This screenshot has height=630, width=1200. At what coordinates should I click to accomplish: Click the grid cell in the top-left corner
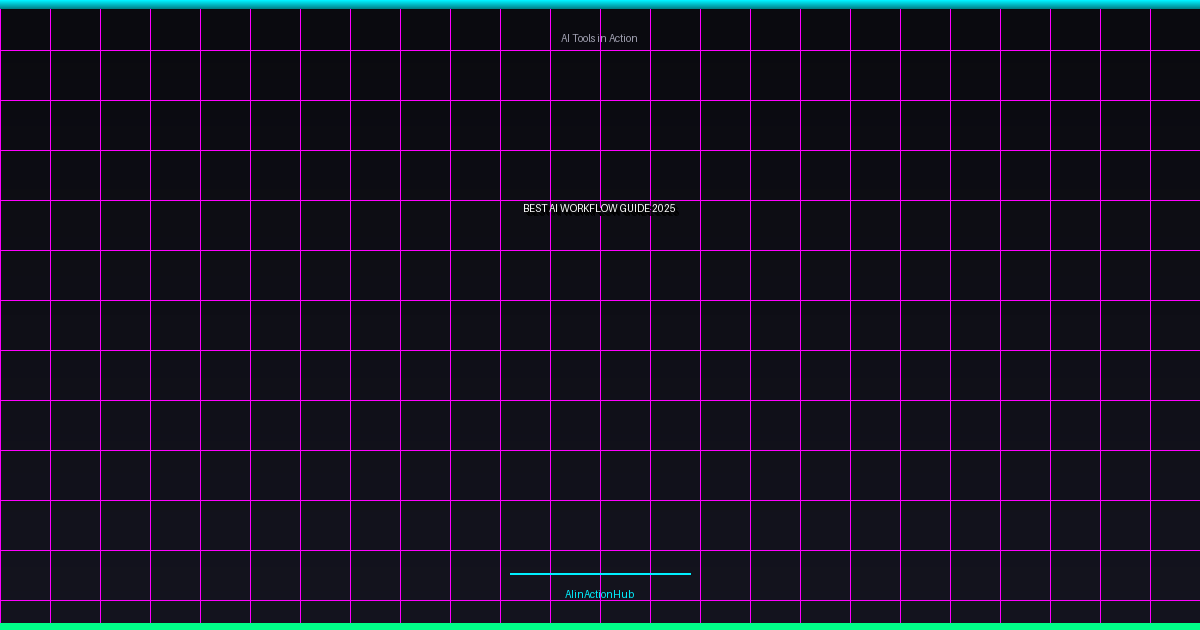point(25,30)
